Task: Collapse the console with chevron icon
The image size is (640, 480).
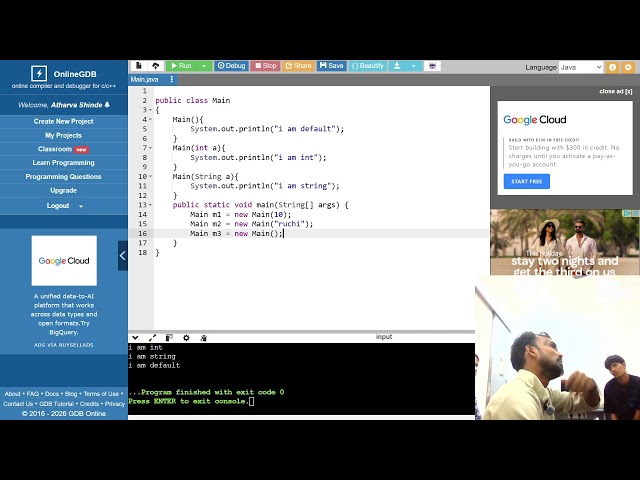Action: click(136, 338)
